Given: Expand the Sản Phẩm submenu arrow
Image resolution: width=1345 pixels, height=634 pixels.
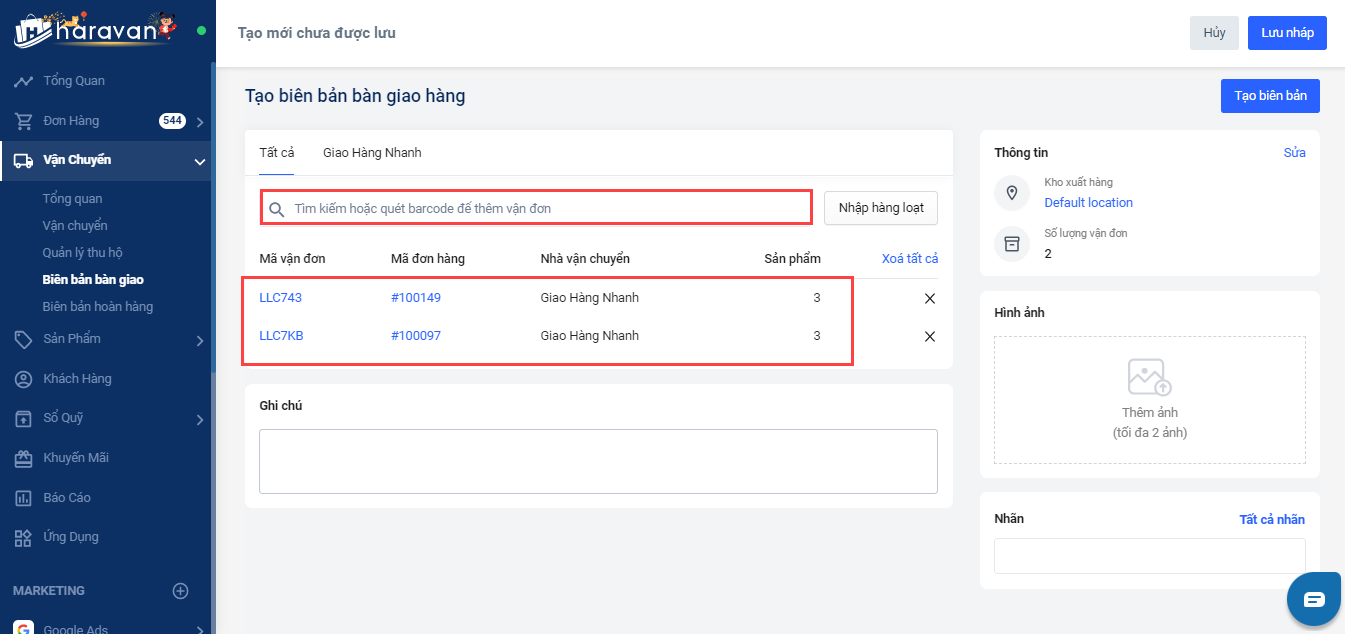Looking at the screenshot, I should 200,340.
